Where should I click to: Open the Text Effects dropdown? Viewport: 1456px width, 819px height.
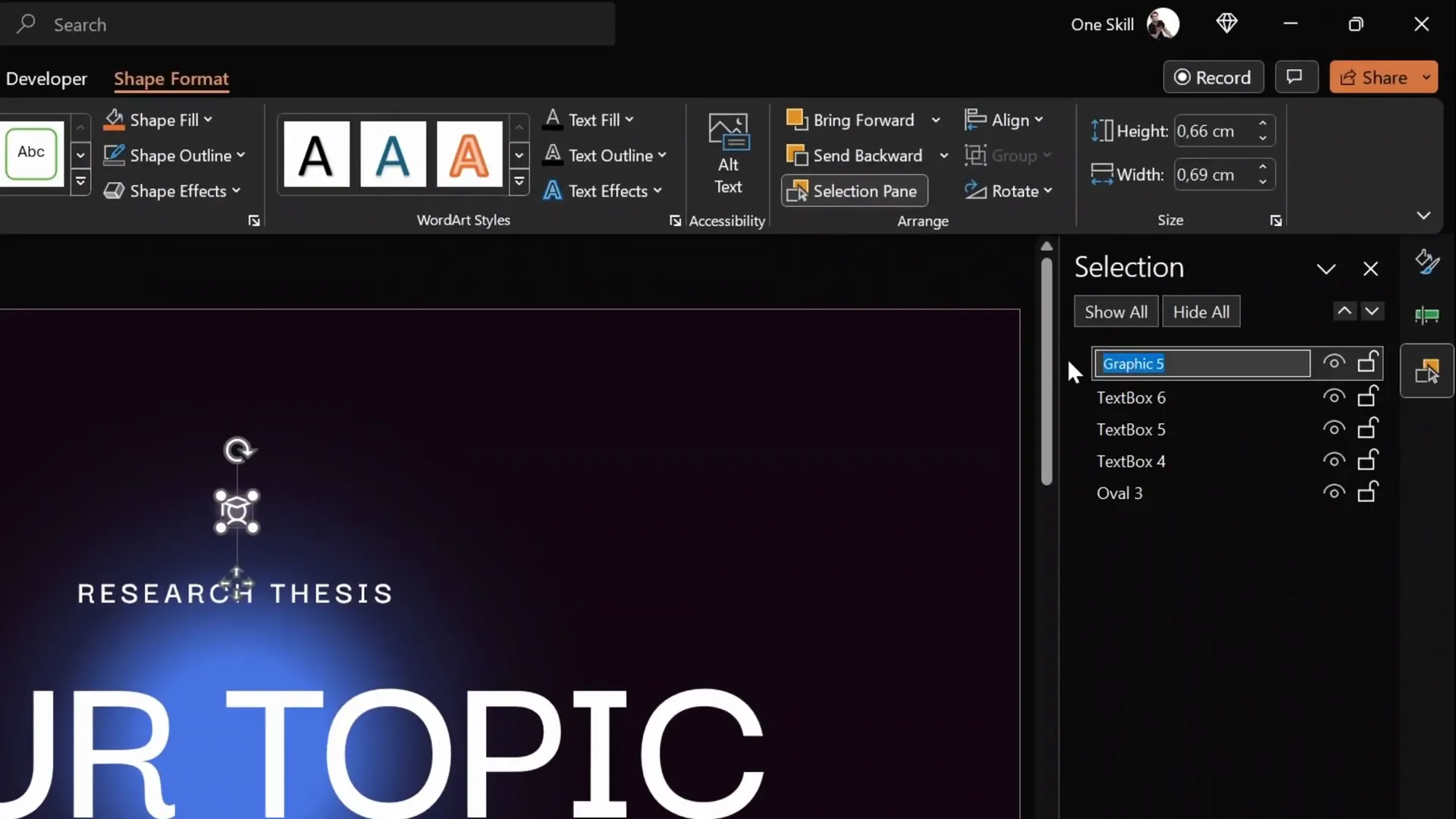pos(602,191)
